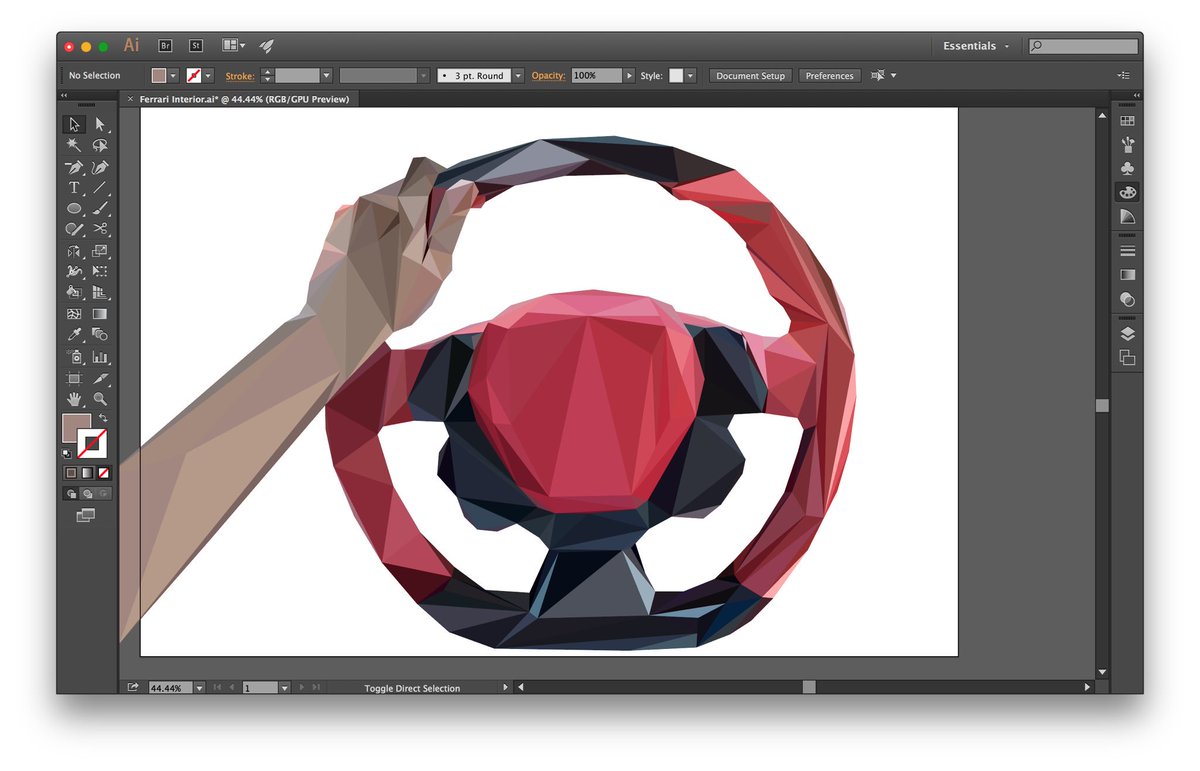This screenshot has width=1200, height=771.
Task: Click the search field in top bar
Action: pyautogui.click(x=1083, y=46)
